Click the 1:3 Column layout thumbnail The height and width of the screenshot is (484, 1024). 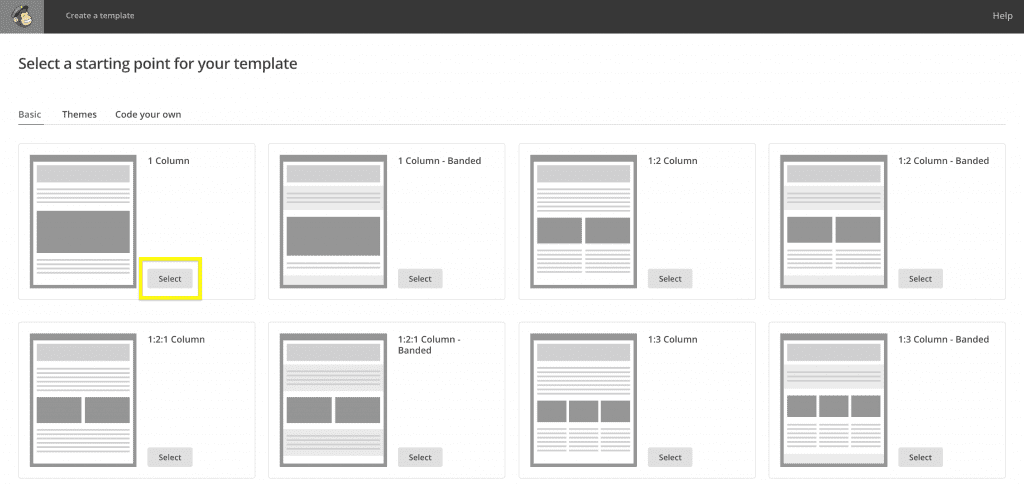(x=583, y=400)
